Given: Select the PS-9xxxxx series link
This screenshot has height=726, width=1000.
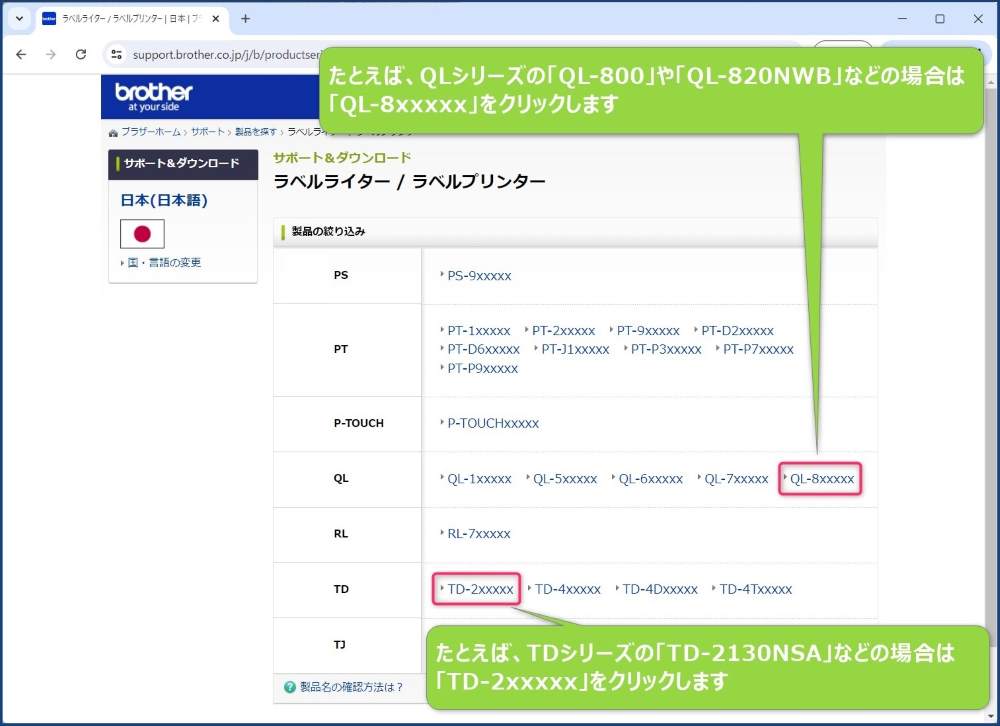Looking at the screenshot, I should [x=479, y=276].
